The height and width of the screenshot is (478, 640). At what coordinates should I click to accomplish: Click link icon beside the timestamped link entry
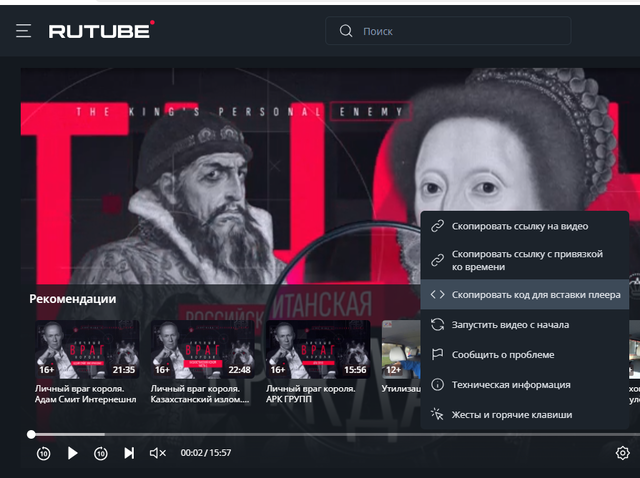[x=438, y=260]
